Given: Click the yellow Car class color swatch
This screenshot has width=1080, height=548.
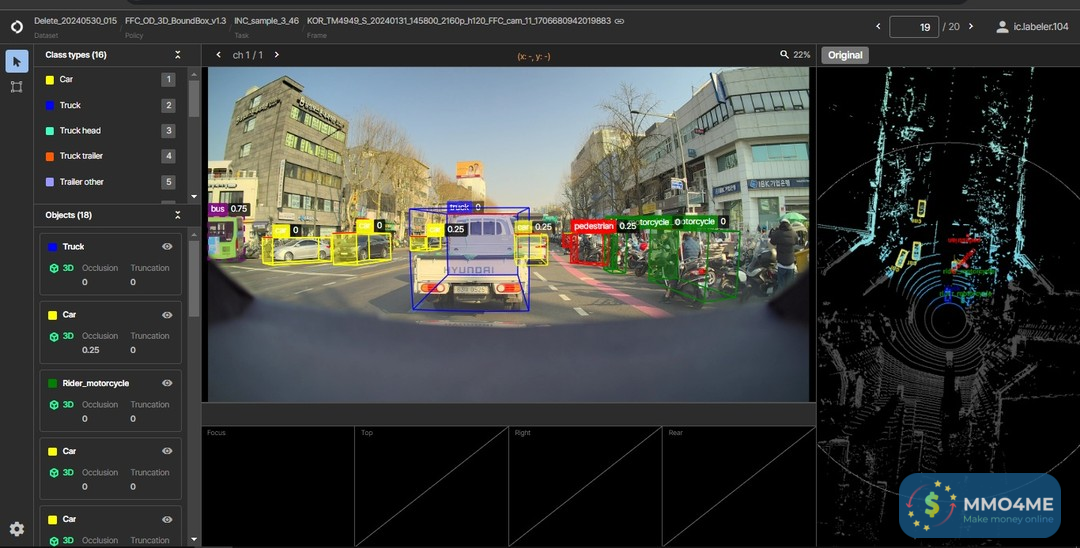Looking at the screenshot, I should coord(50,80).
